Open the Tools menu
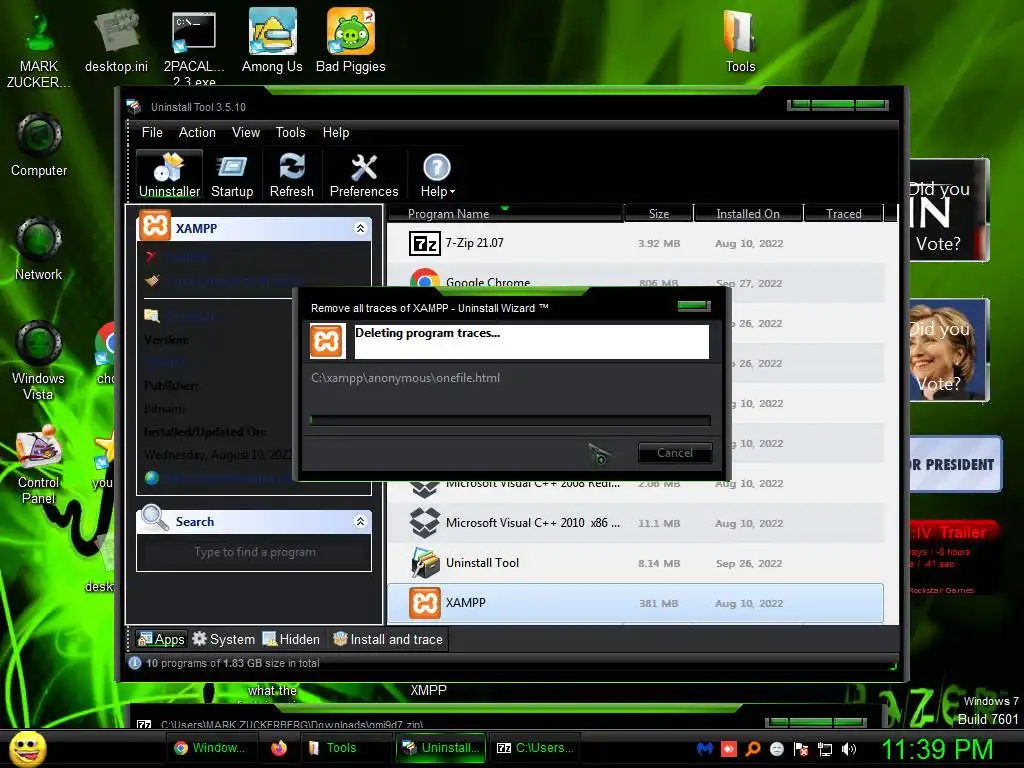Viewport: 1024px width, 768px height. click(291, 133)
